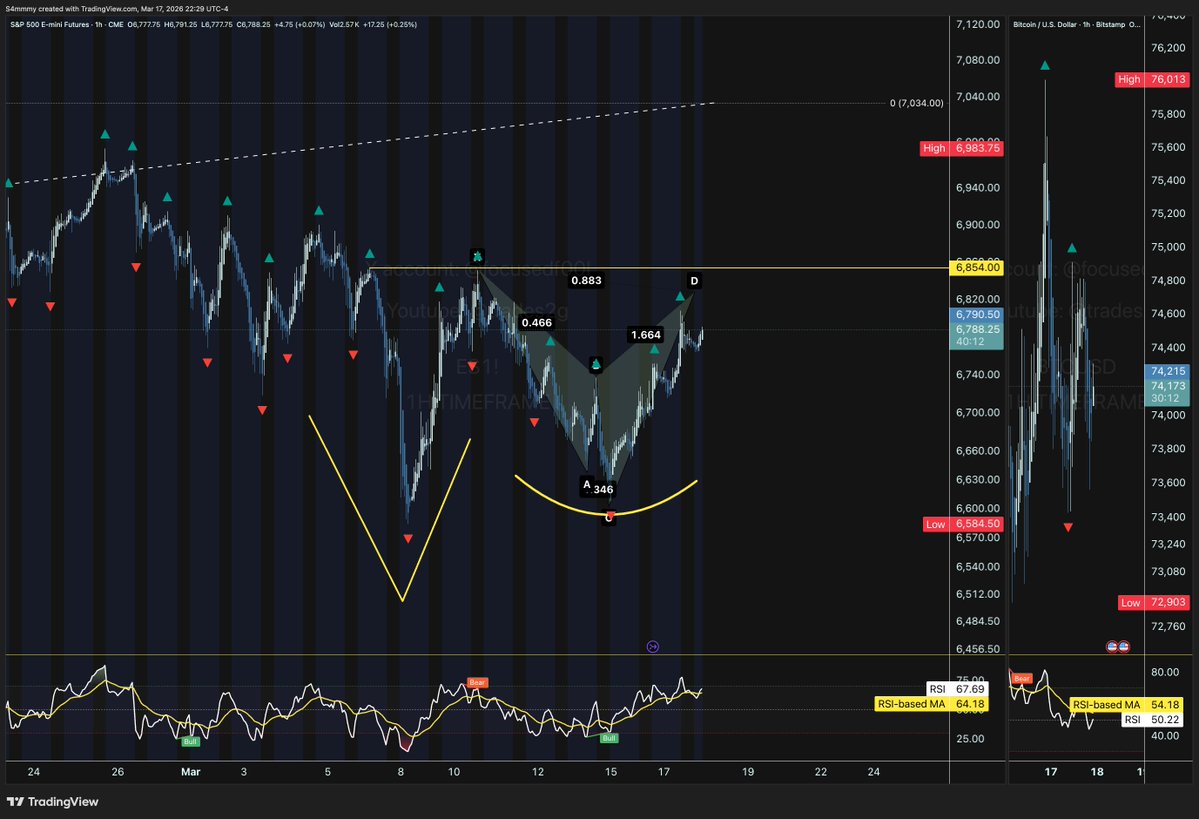Viewport: 1199px width, 819px height.
Task: Click the 6,790.50 blue price tag
Action: 976,314
